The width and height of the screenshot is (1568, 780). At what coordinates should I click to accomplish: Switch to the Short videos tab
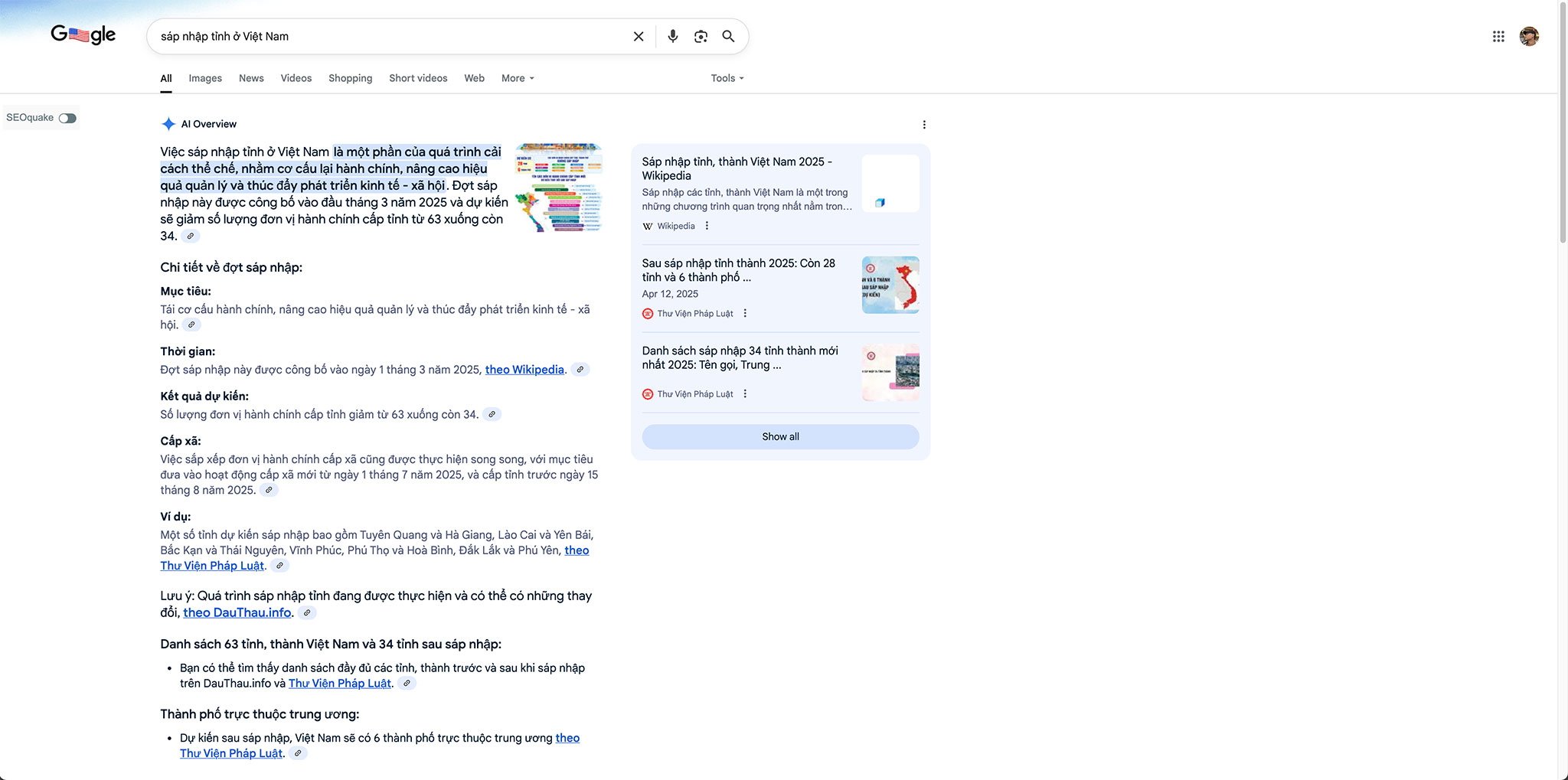[418, 78]
